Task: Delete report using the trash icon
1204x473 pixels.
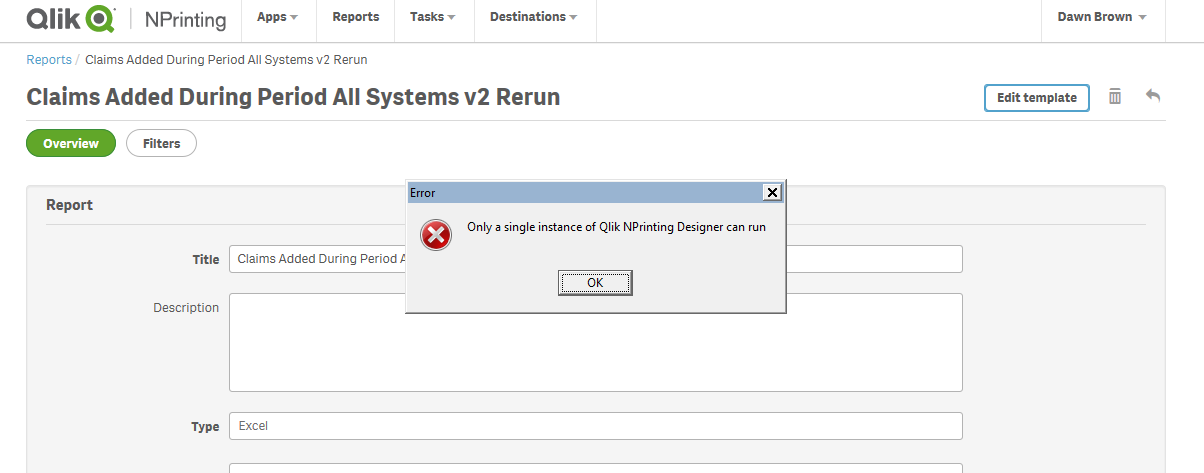Action: pyautogui.click(x=1115, y=97)
